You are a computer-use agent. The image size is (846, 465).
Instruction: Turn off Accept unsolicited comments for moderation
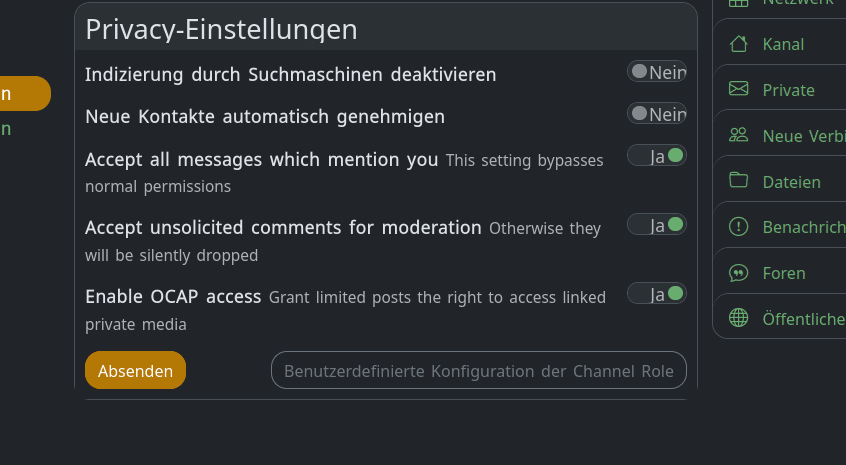coord(656,225)
